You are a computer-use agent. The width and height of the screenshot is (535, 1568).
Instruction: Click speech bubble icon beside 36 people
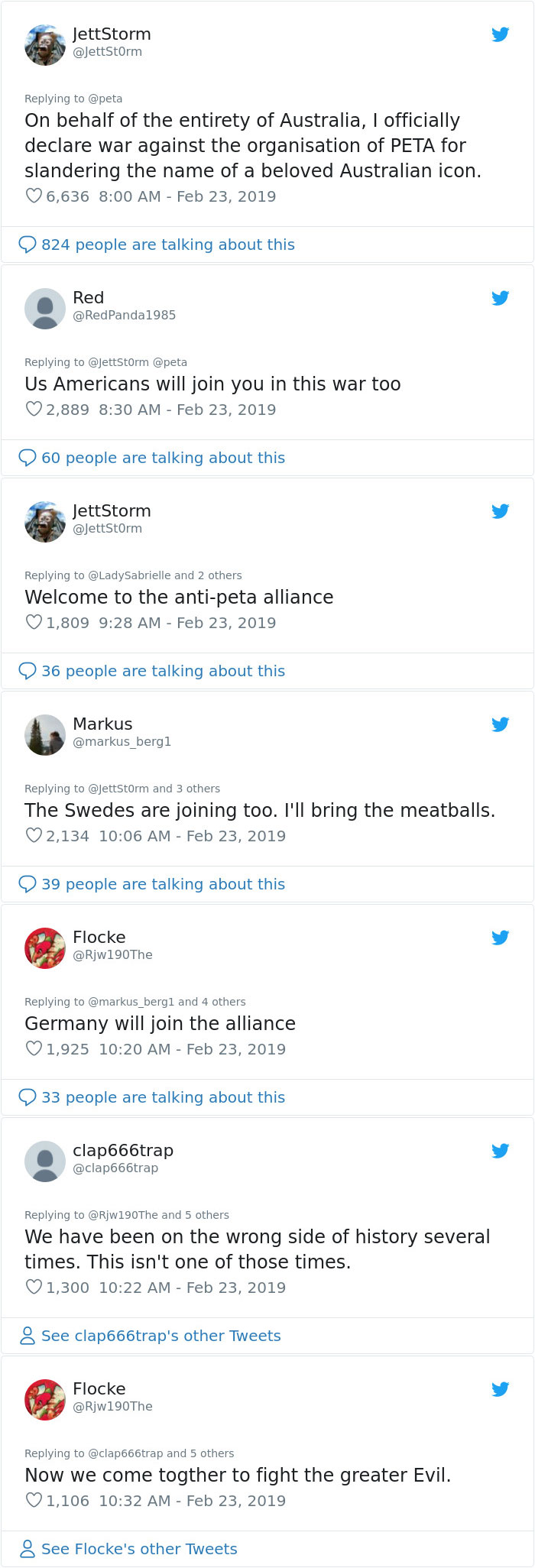pos(28,671)
